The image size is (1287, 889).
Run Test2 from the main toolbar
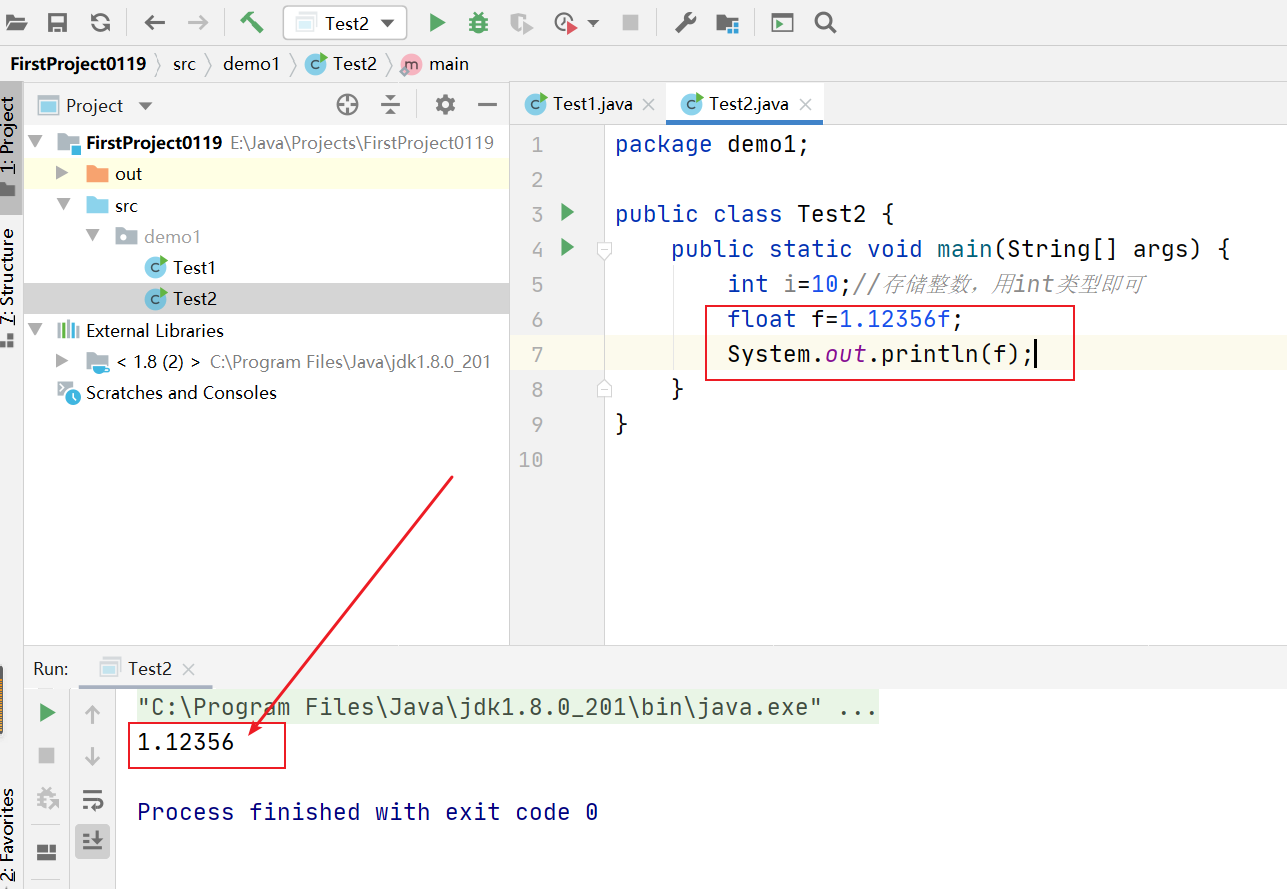(437, 22)
